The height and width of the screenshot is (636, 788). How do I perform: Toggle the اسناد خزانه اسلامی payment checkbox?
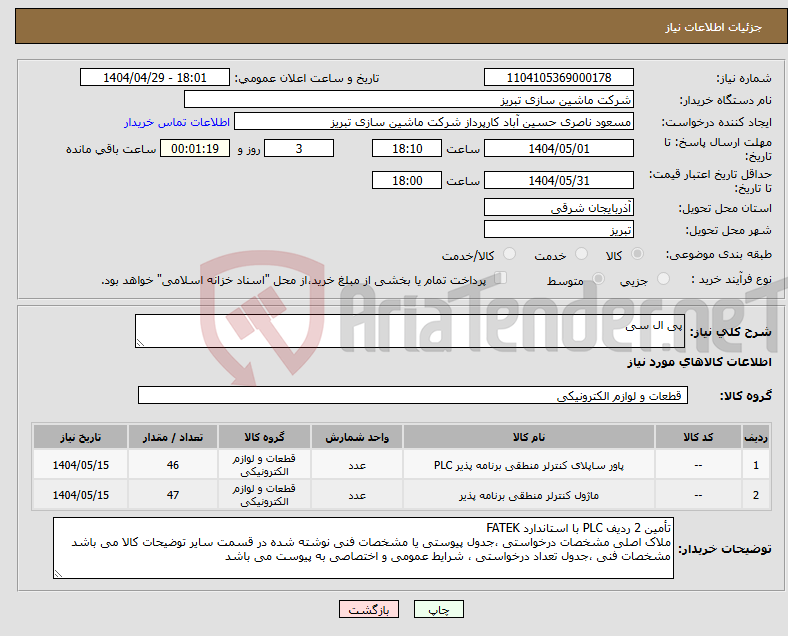coord(500,278)
